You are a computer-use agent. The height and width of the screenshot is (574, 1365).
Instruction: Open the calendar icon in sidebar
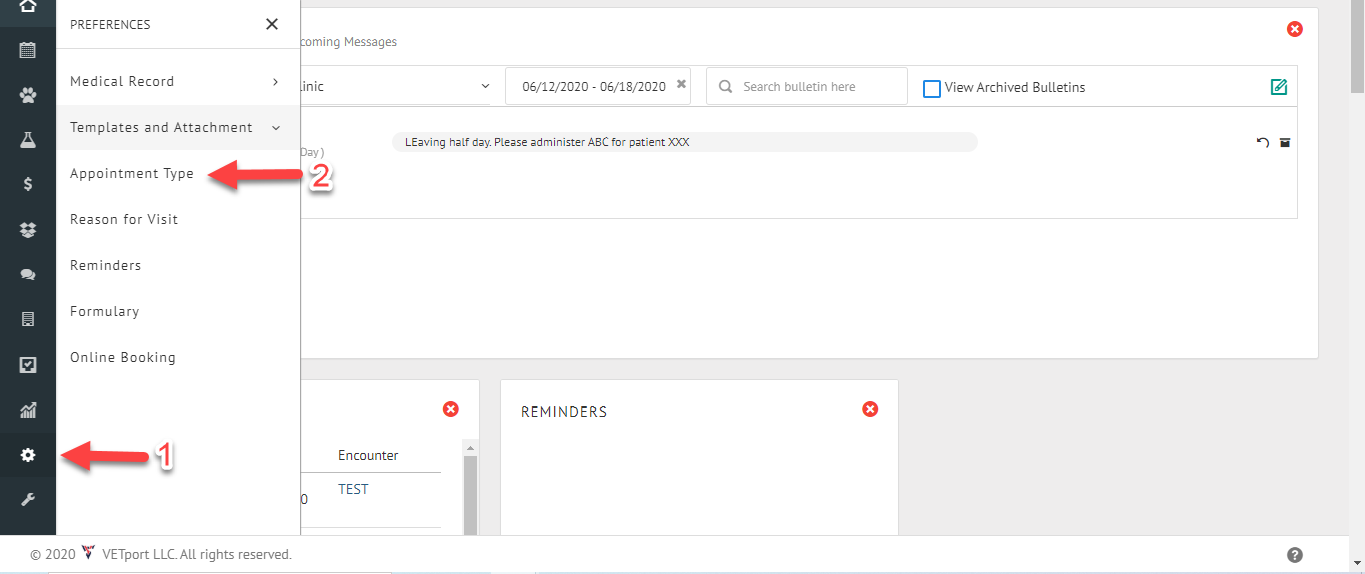point(28,49)
